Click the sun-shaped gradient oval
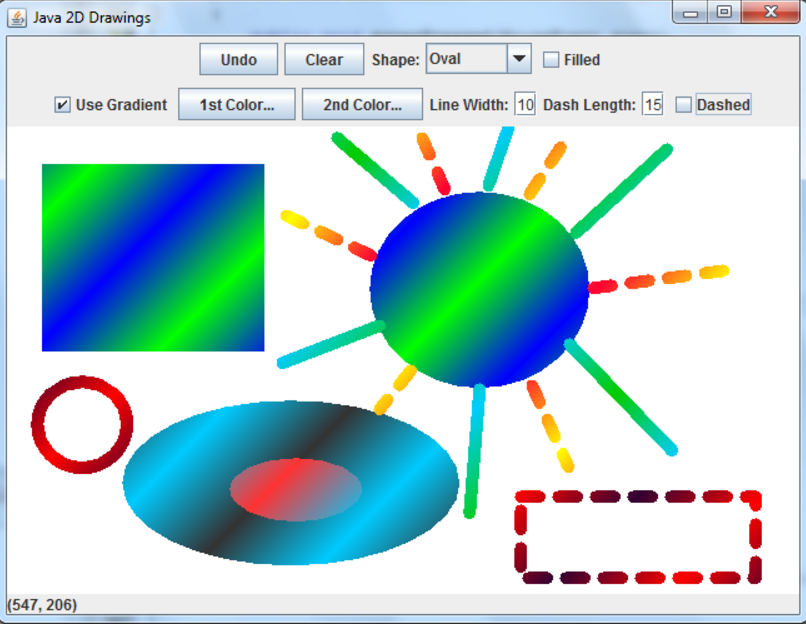This screenshot has width=806, height=628. [480, 288]
